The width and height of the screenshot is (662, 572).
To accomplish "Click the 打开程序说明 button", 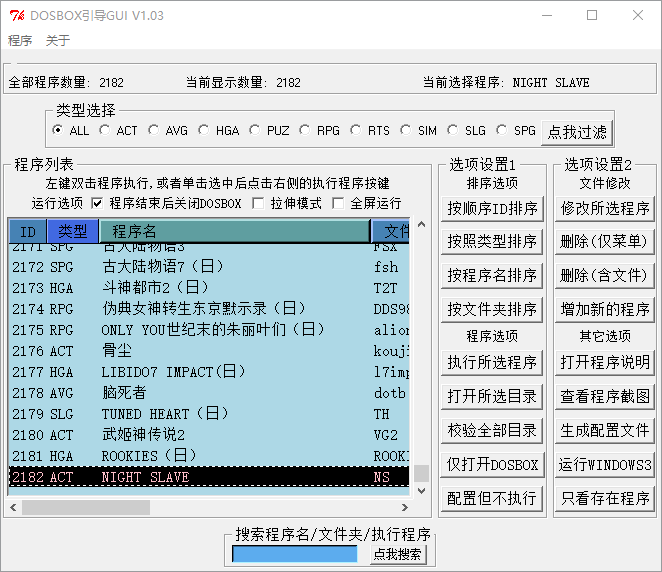I will 605,363.
